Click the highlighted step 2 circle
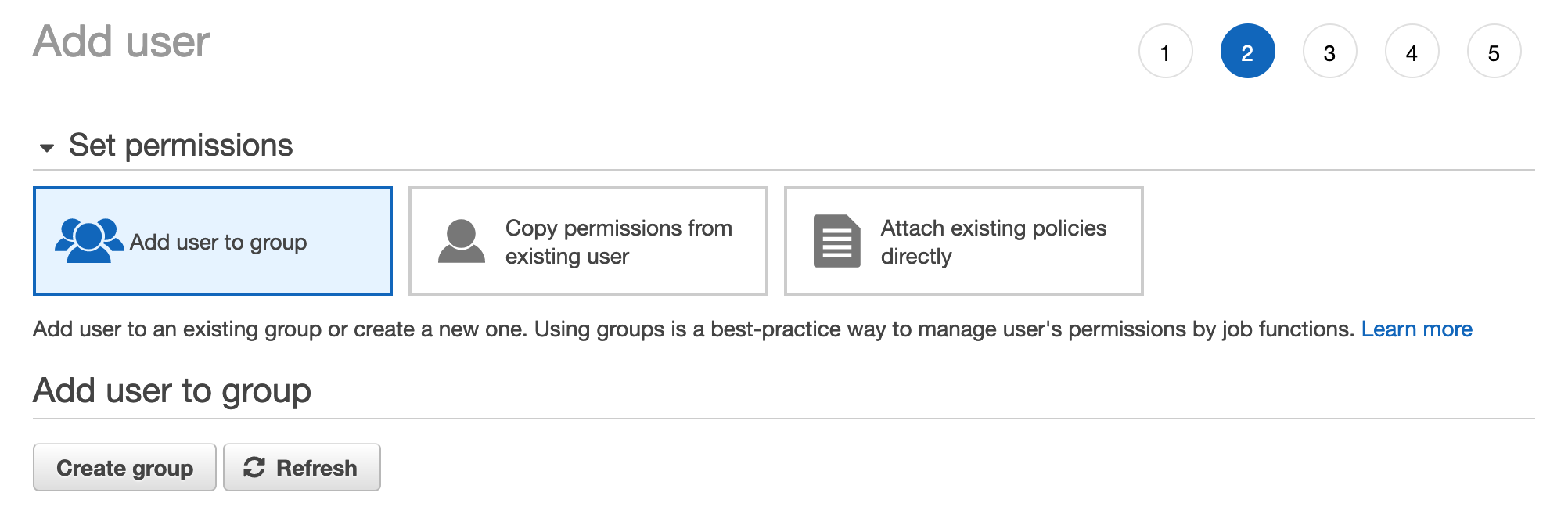1568x507 pixels. tap(1247, 52)
